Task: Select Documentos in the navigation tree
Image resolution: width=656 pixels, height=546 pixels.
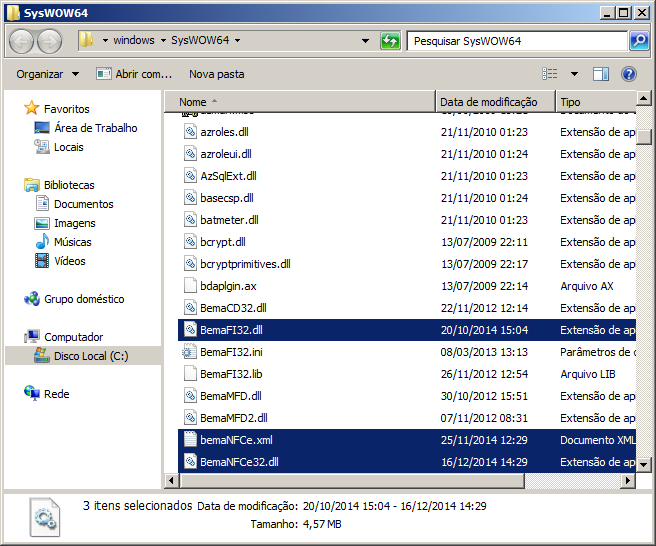Action: [84, 204]
